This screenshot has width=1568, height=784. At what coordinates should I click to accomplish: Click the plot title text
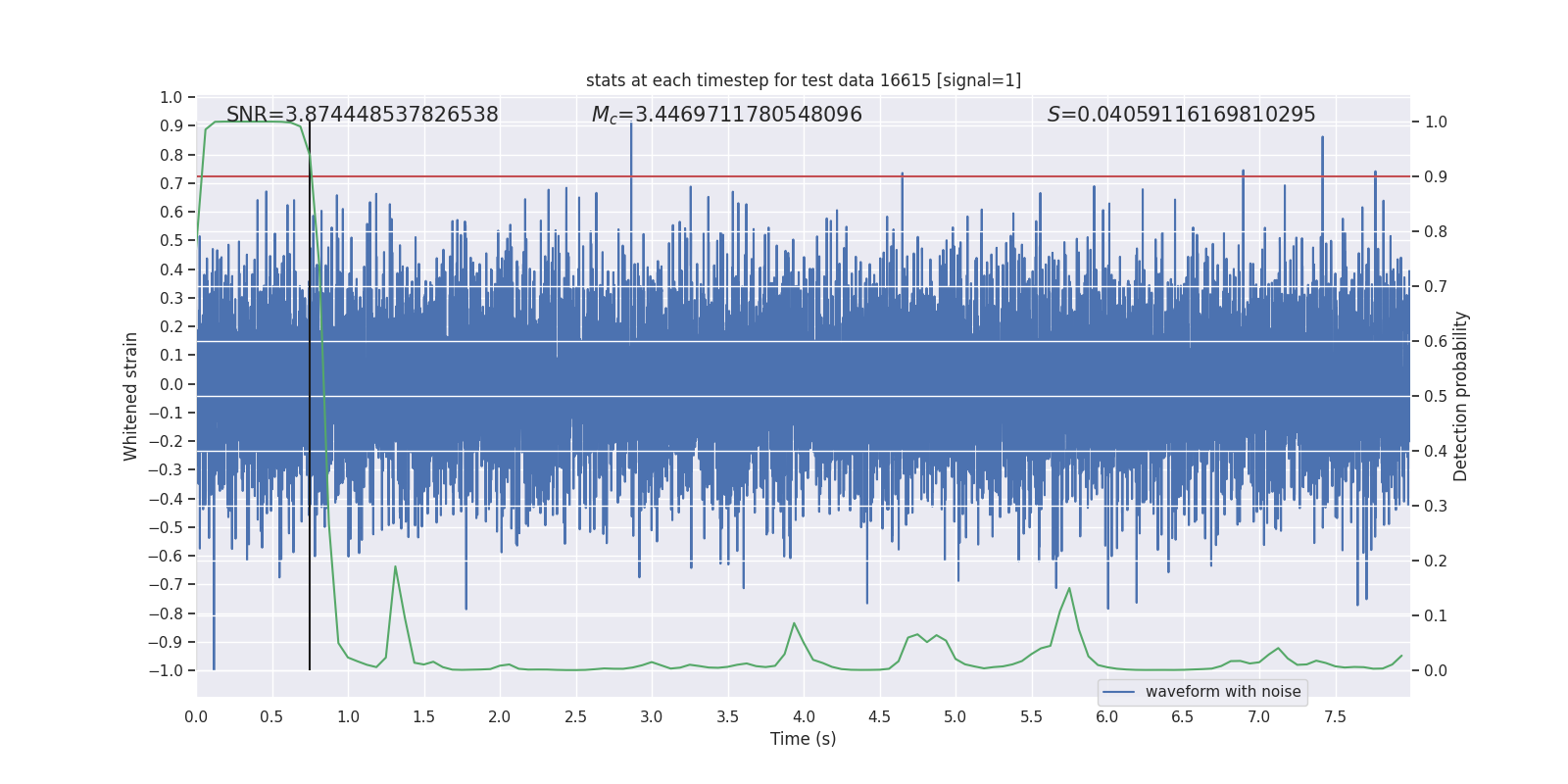(x=804, y=80)
